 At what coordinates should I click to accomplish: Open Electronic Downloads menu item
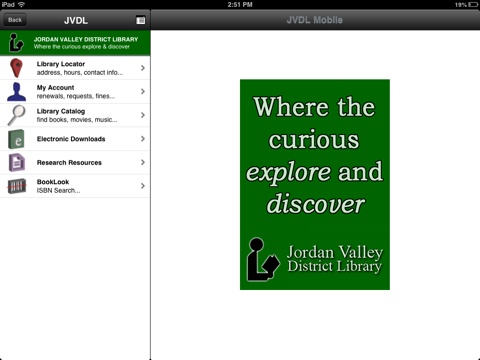coord(75,139)
